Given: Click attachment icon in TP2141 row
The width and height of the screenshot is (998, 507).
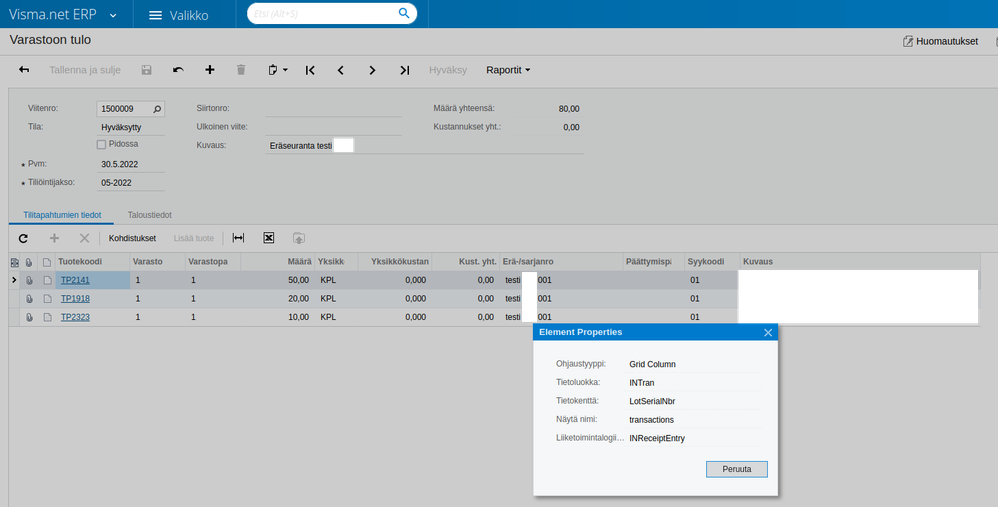Looking at the screenshot, I should [29, 280].
